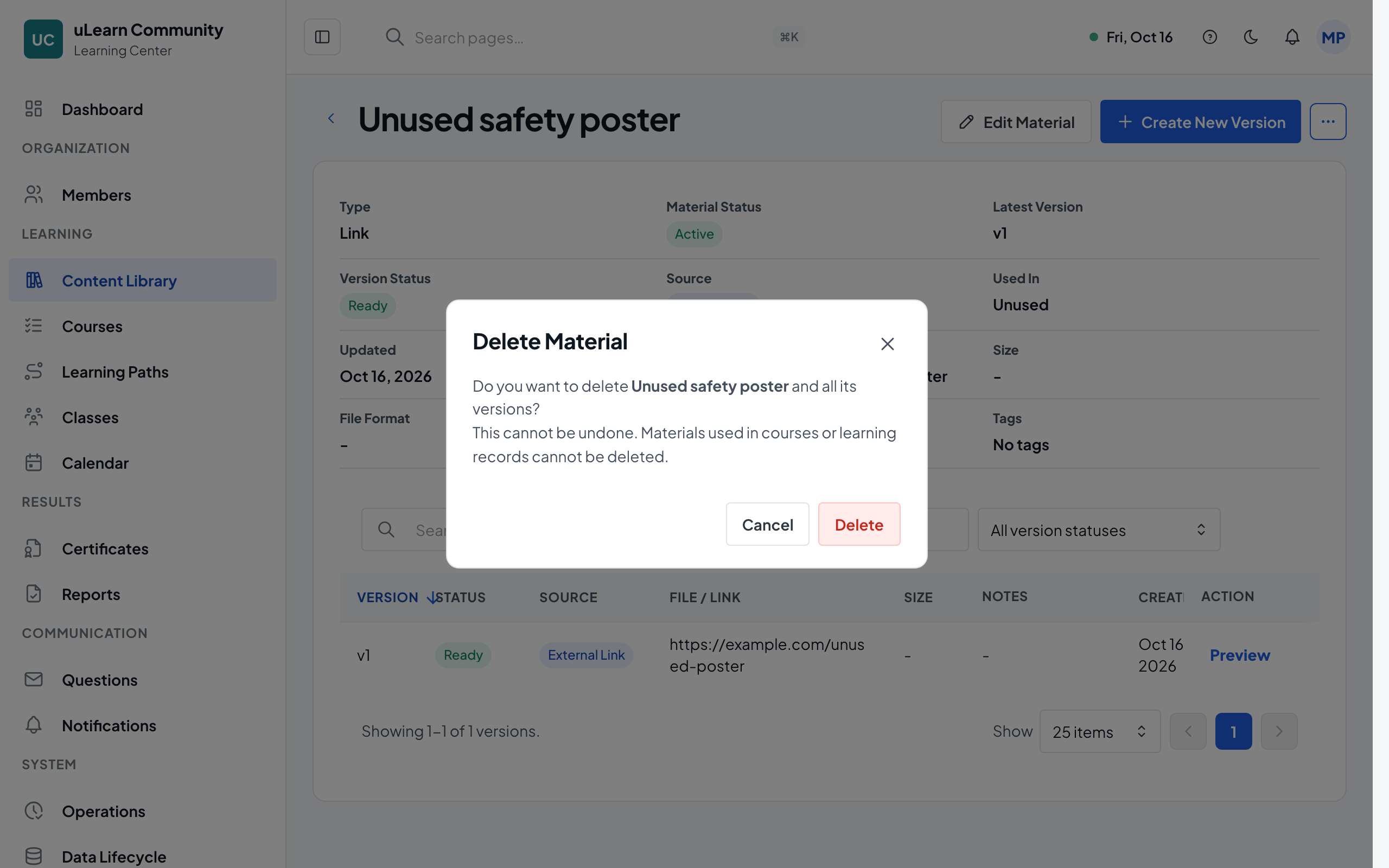The height and width of the screenshot is (868, 1389).
Task: Open the 25 items per page dropdown
Action: (x=1100, y=731)
